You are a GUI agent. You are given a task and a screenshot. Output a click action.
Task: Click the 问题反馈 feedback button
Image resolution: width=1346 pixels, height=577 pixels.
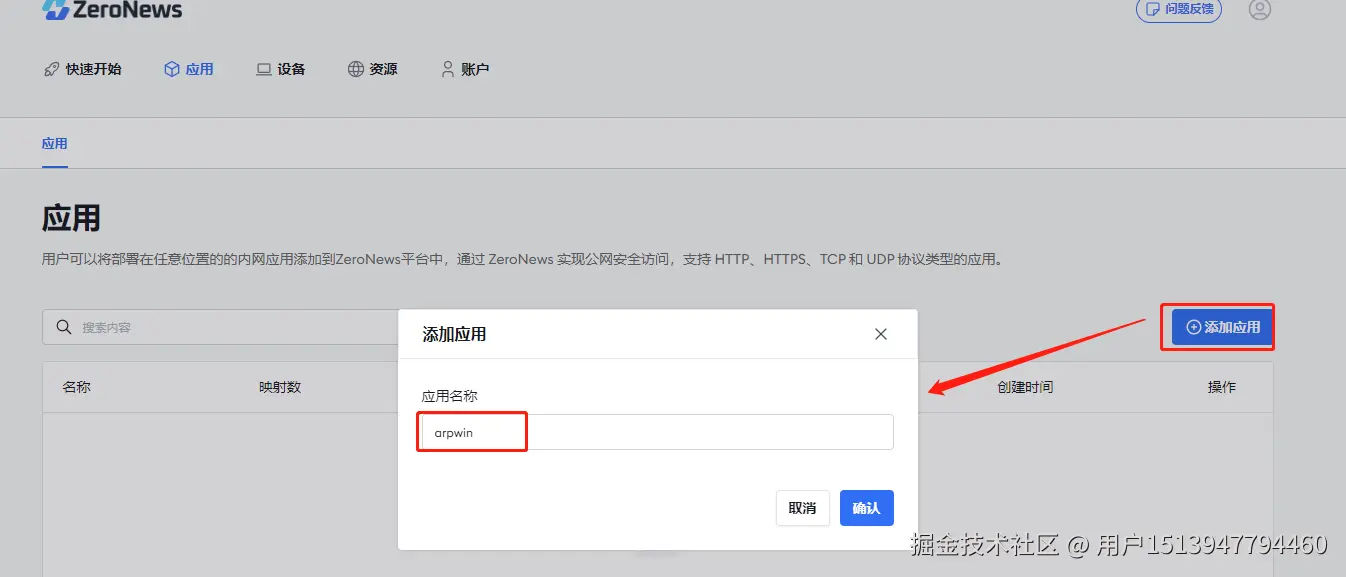(x=1178, y=9)
